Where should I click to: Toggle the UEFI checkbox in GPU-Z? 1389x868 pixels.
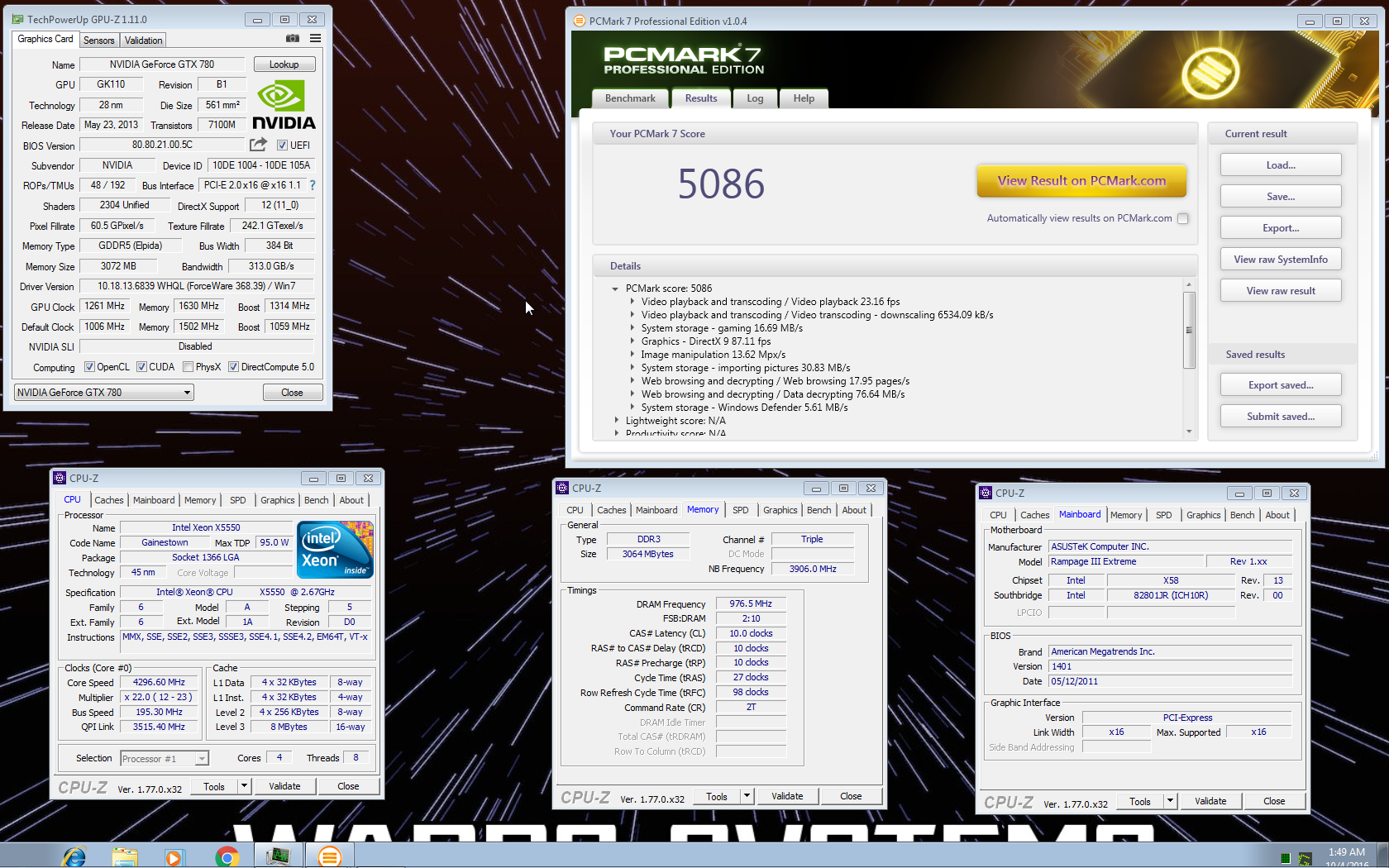coord(282,145)
